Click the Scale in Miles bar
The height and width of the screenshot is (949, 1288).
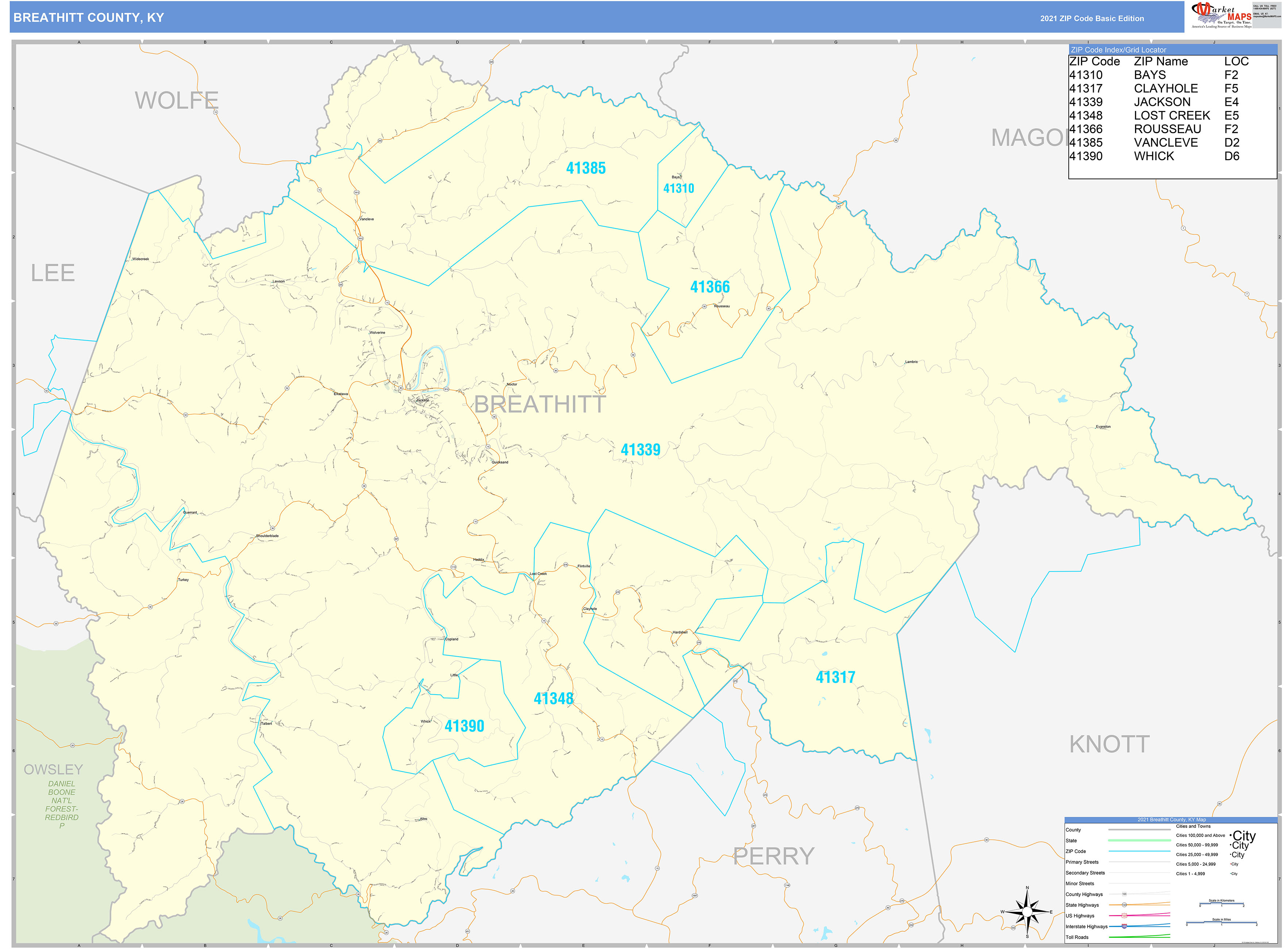coord(1221,923)
